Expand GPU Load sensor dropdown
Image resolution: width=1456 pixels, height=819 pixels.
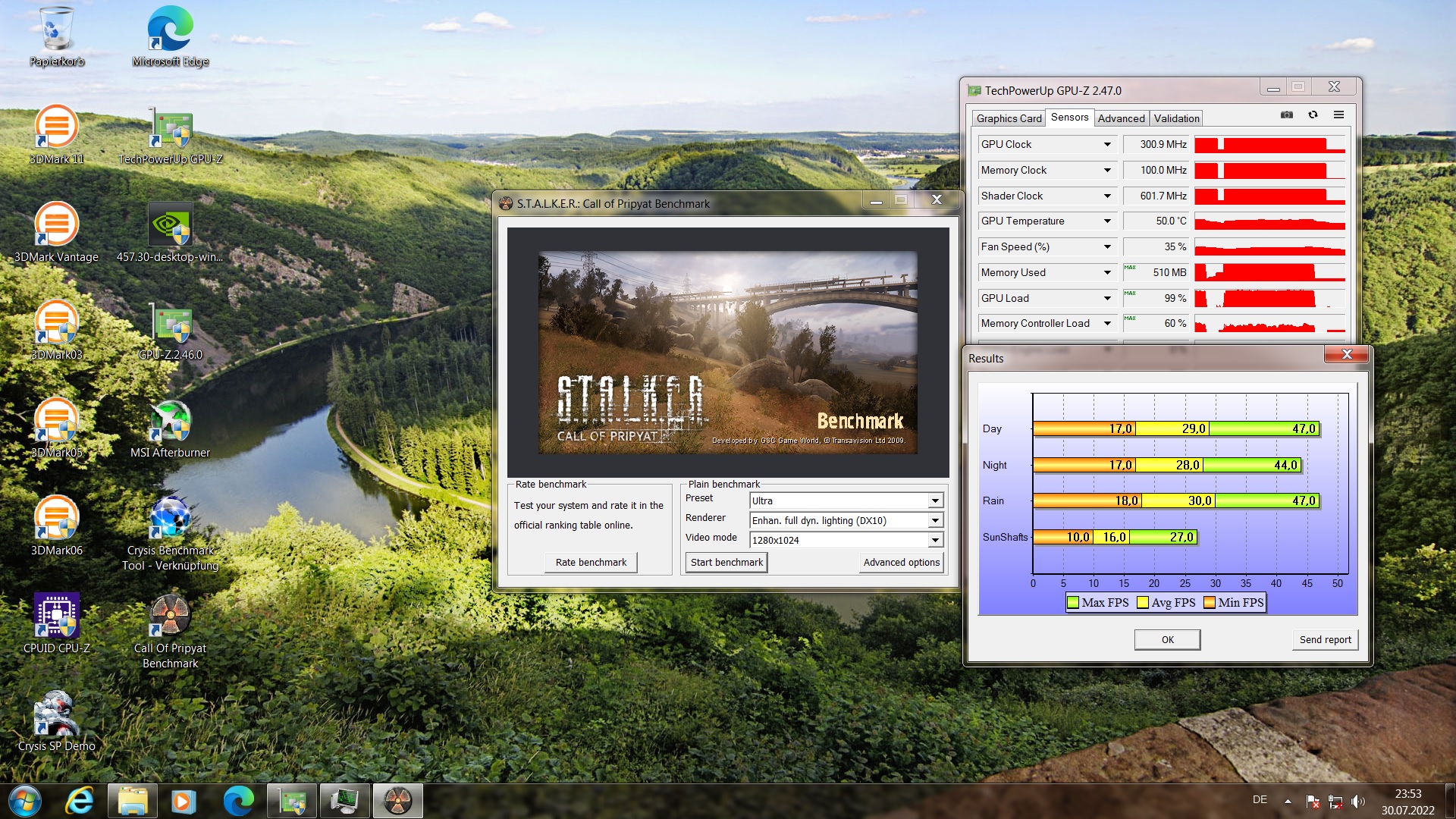(1107, 298)
